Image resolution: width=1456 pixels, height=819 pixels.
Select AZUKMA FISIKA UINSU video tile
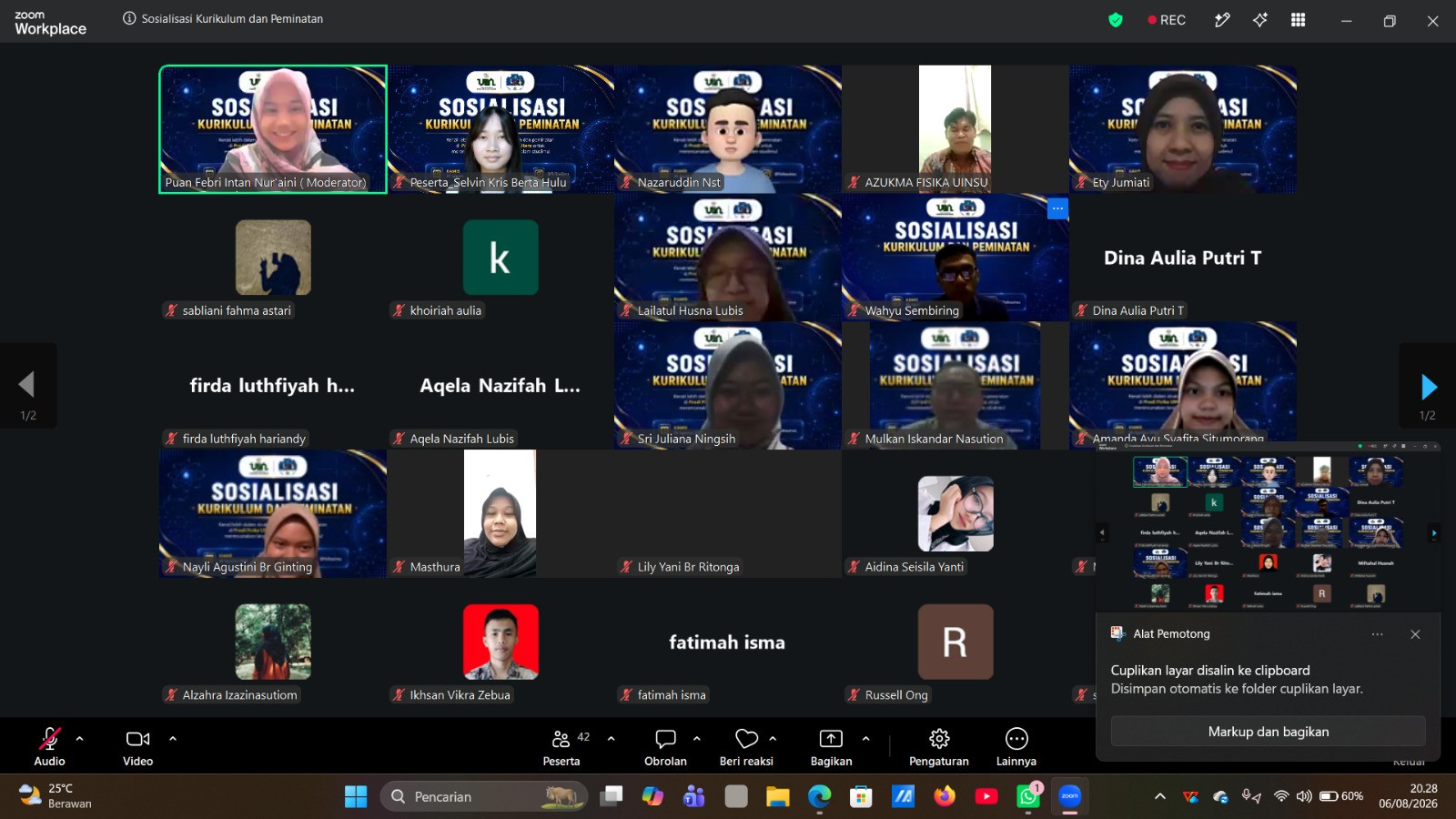tap(955, 129)
